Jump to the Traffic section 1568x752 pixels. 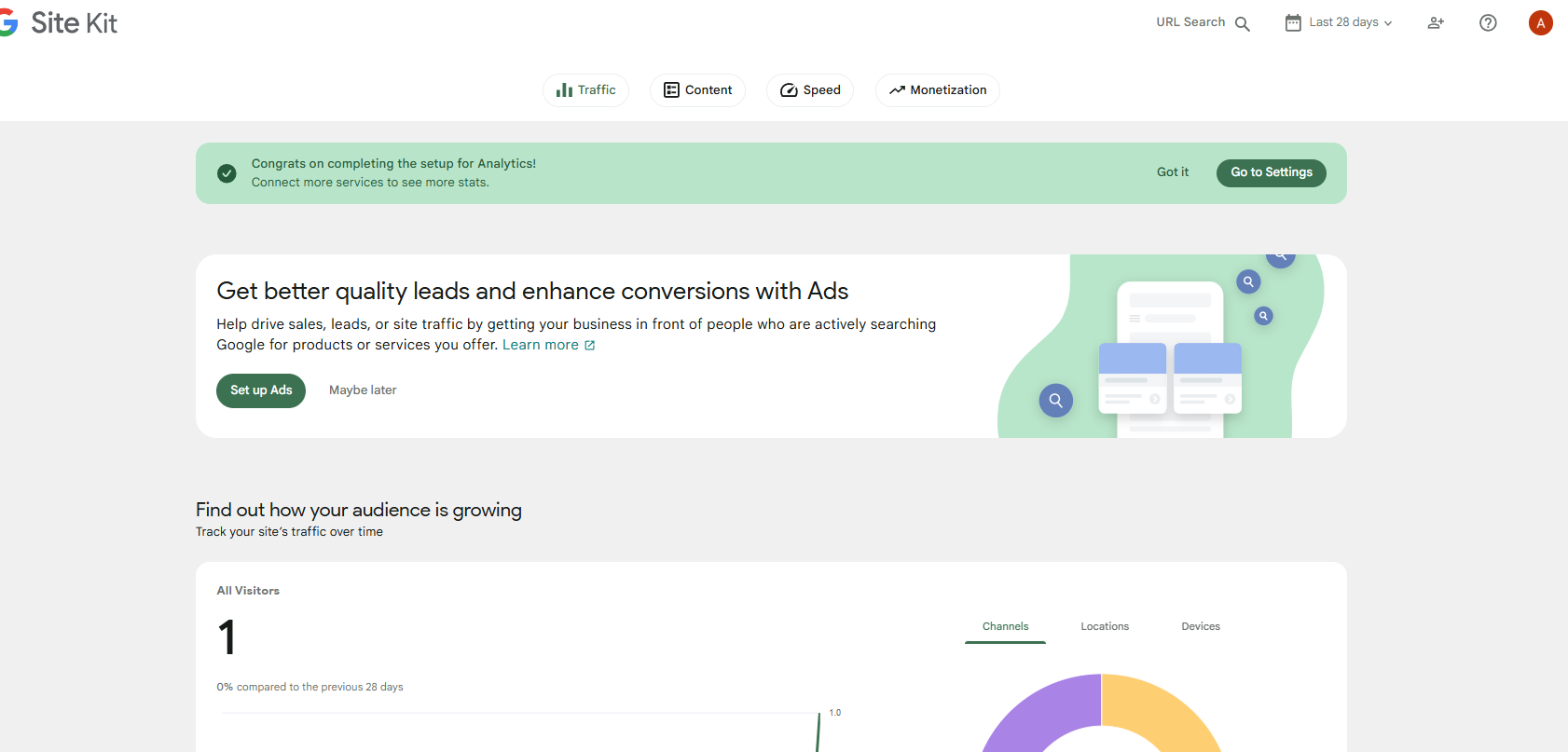coord(585,90)
